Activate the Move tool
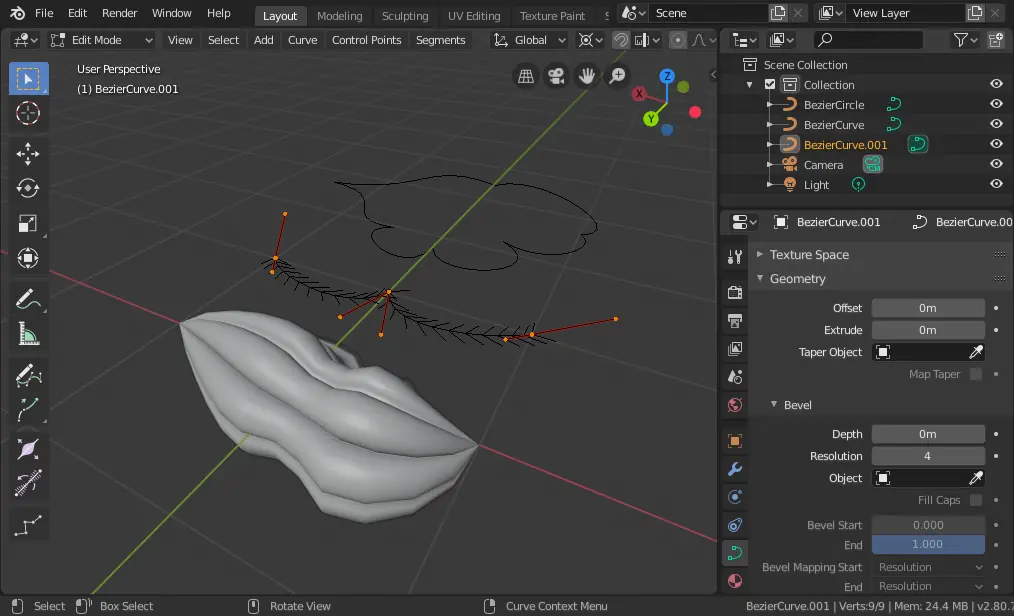The image size is (1014, 616). tap(28, 152)
